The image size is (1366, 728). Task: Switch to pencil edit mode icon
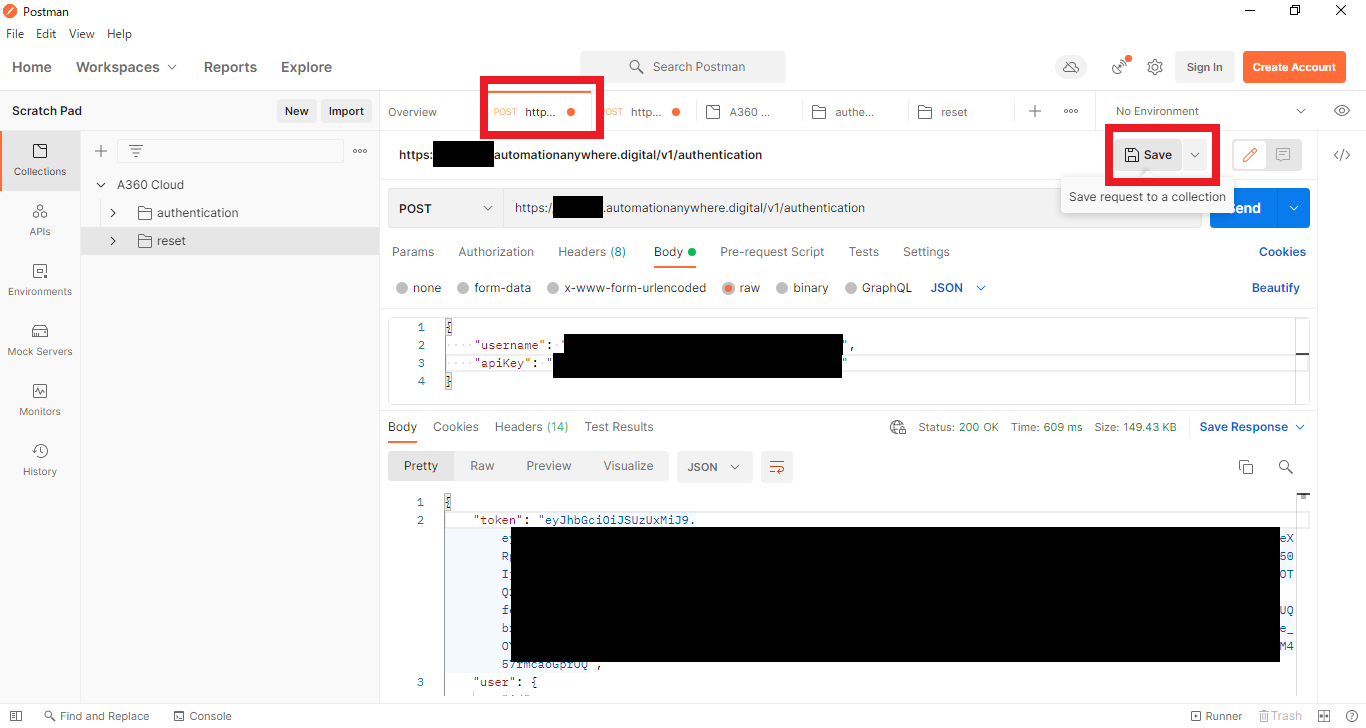1250,155
